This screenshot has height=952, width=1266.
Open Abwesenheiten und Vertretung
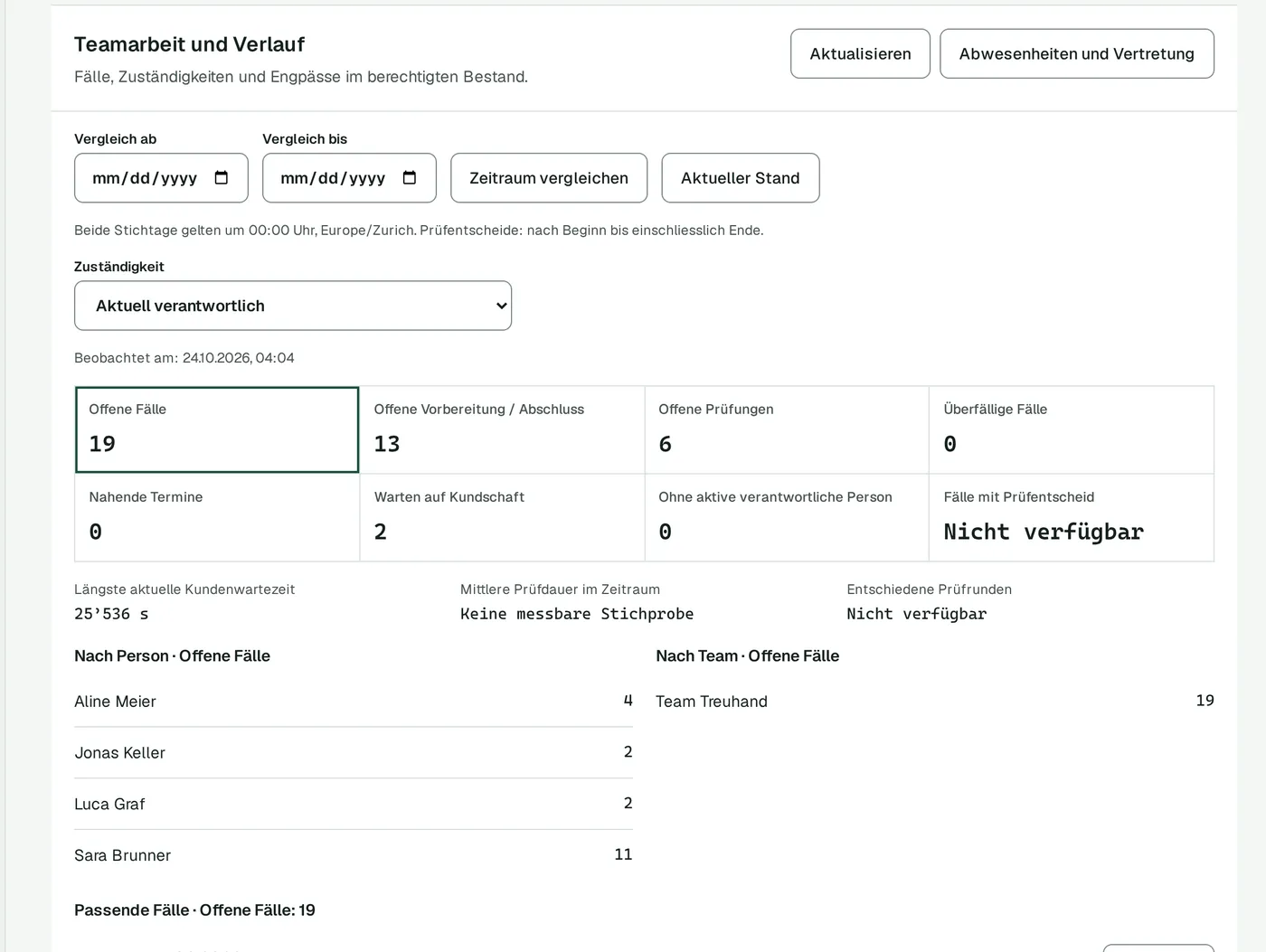[x=1076, y=53]
